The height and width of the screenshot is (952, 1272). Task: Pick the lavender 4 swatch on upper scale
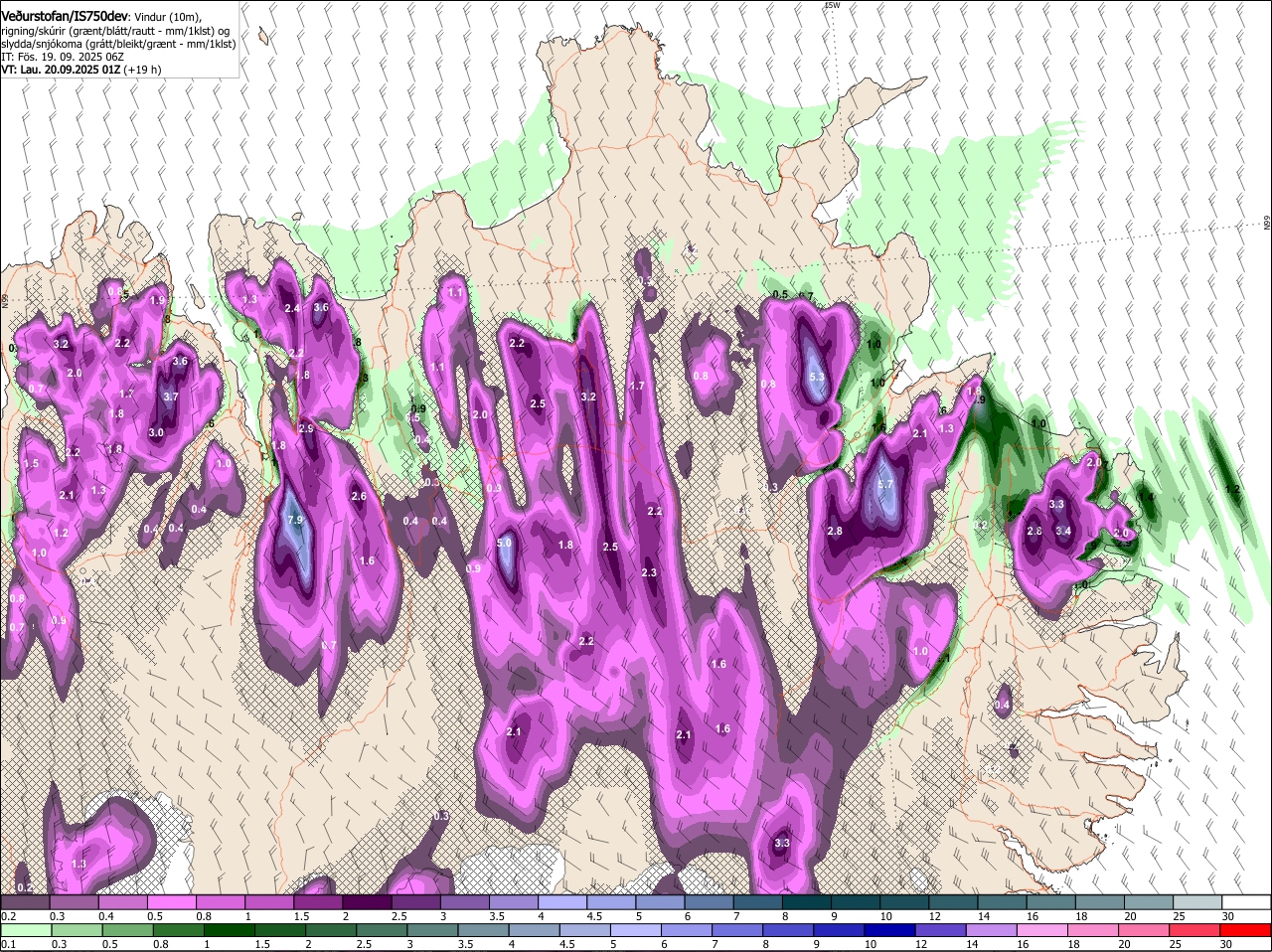[562, 902]
